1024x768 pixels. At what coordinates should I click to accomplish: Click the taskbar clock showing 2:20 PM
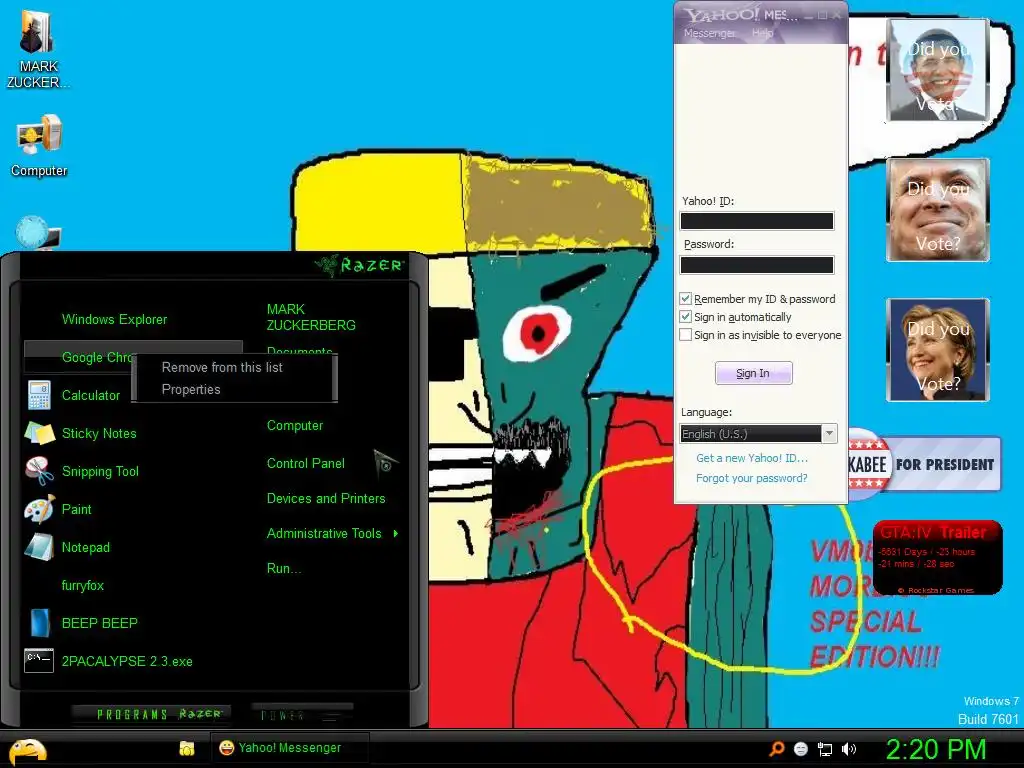[x=935, y=749]
